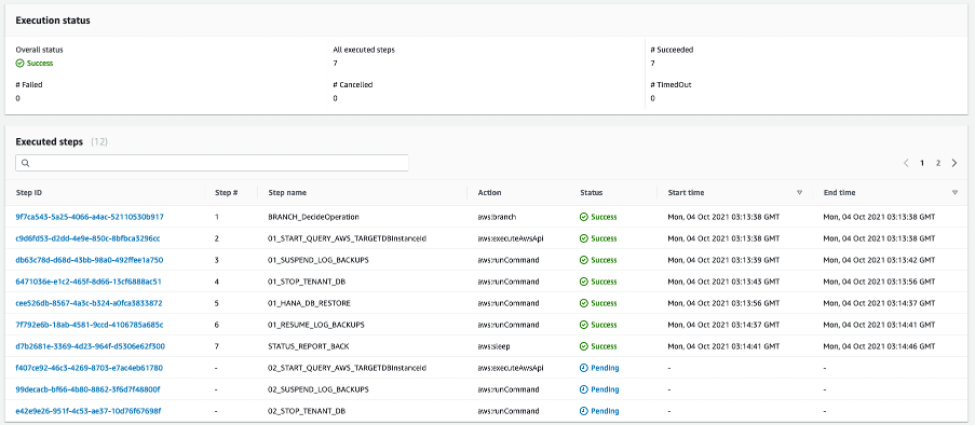Sort by End time using its arrow
This screenshot has height=427, width=977.
pos(955,193)
